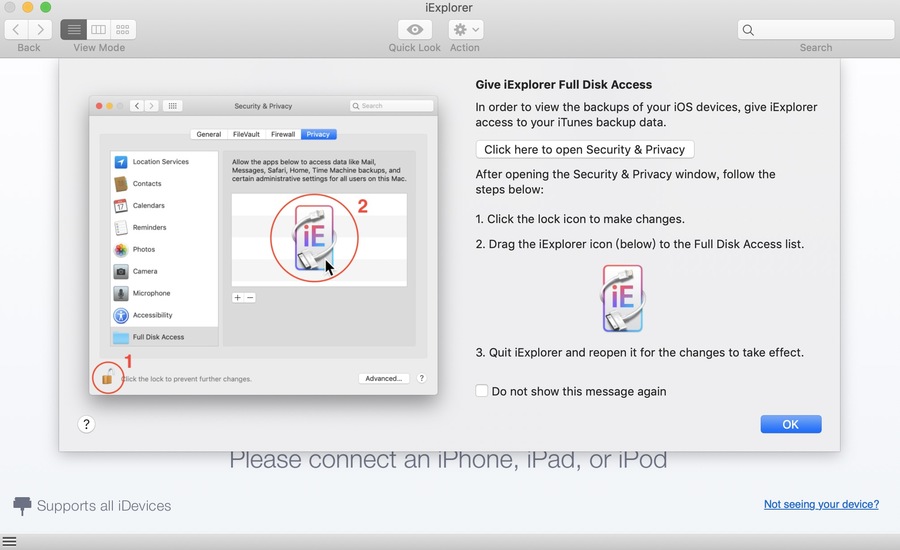Switch to list view mode
Image resolution: width=900 pixels, height=550 pixels.
pos(73,29)
